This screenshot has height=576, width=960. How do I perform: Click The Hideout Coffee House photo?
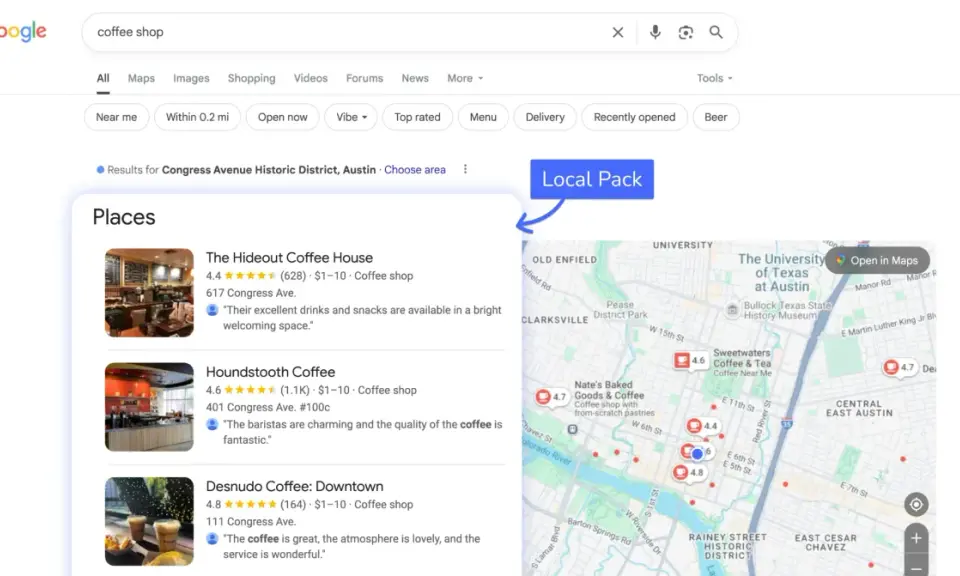click(149, 293)
